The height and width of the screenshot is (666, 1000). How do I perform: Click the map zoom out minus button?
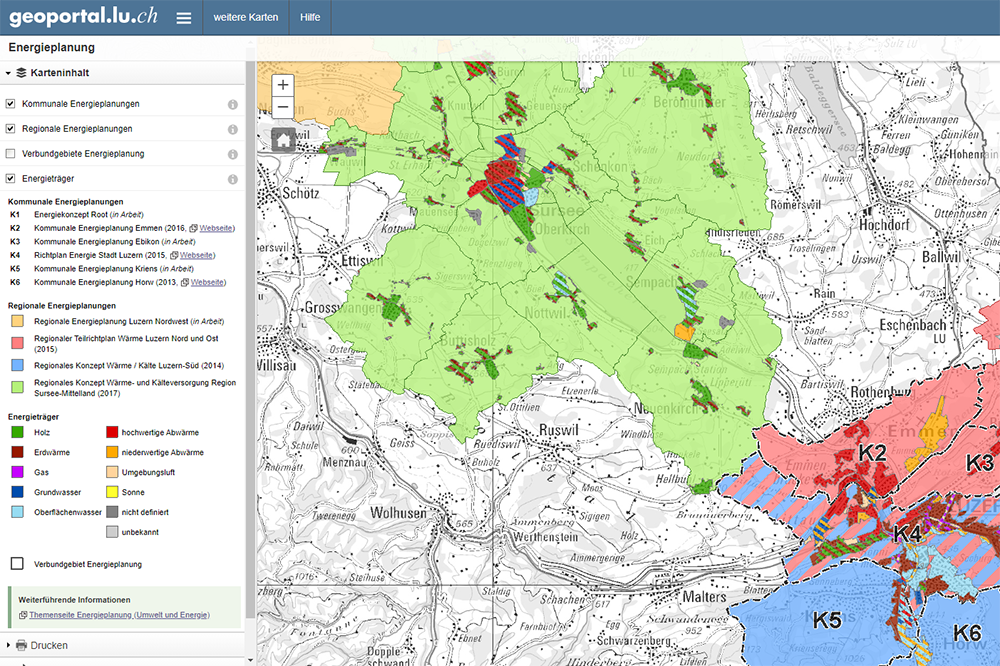[283, 108]
